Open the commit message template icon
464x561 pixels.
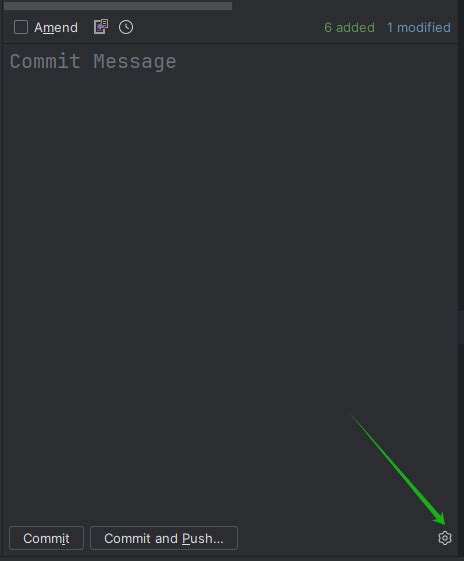101,27
